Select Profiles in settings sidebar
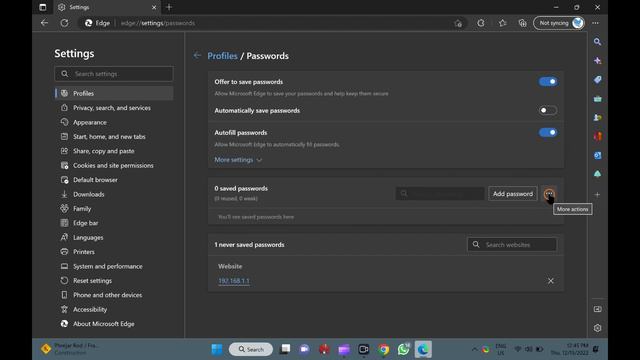The height and width of the screenshot is (360, 640). pos(114,93)
